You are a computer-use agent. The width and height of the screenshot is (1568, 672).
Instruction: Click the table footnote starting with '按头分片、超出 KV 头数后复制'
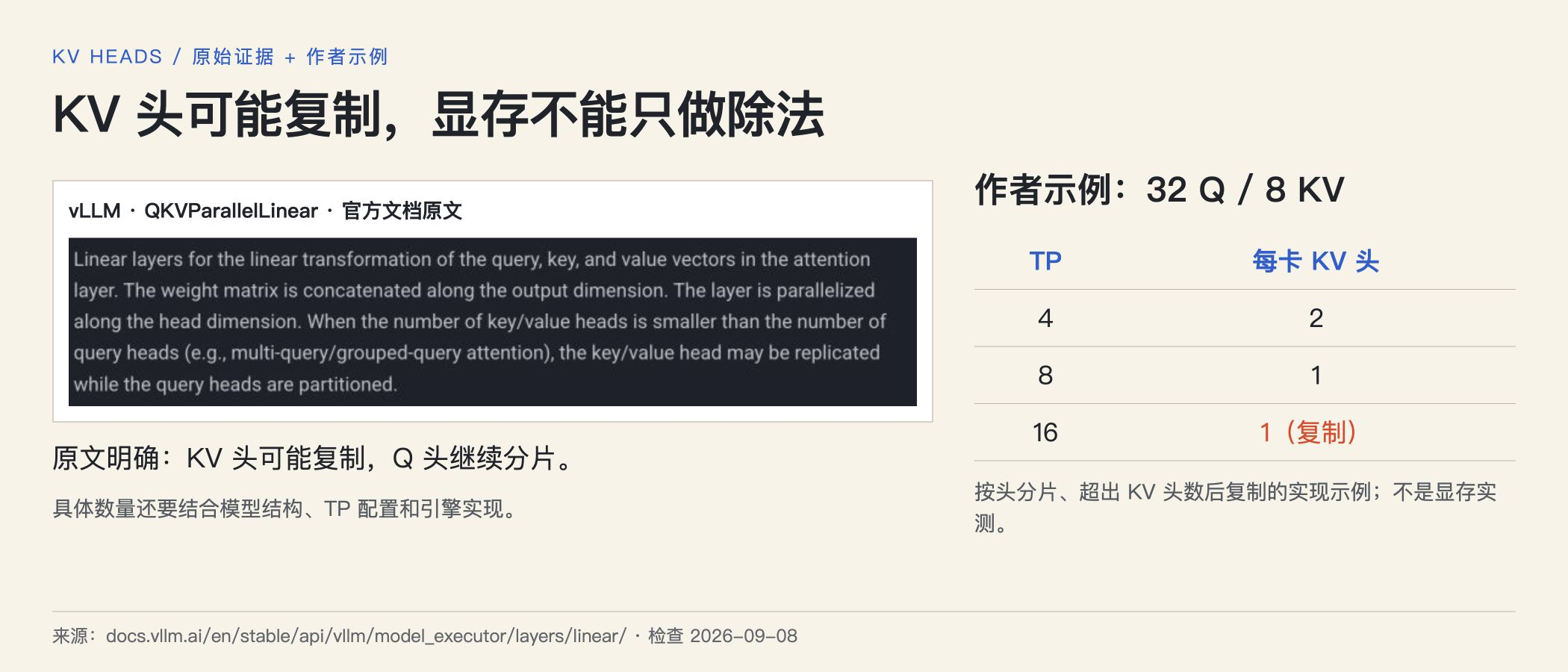click(1236, 507)
